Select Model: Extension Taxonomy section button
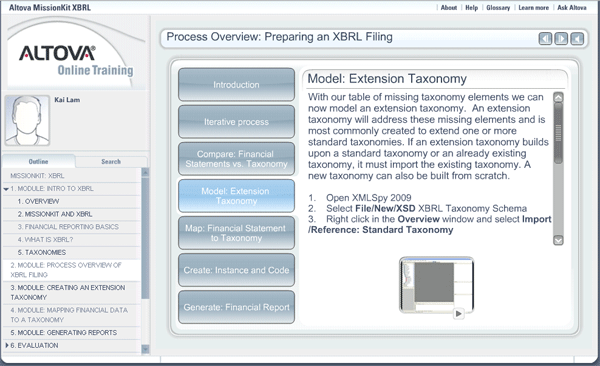The width and height of the screenshot is (600, 366). 236,196
